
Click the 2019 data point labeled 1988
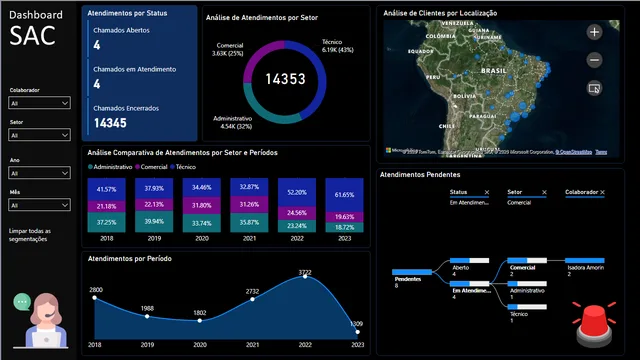click(147, 316)
